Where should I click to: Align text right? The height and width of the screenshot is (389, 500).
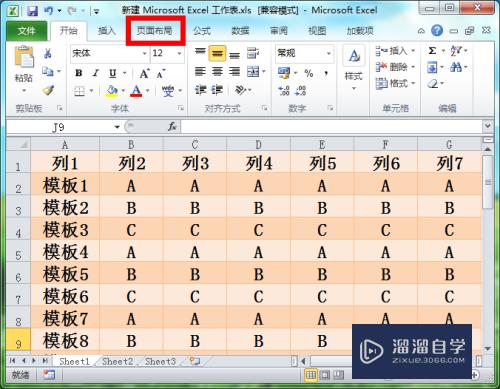pos(235,71)
